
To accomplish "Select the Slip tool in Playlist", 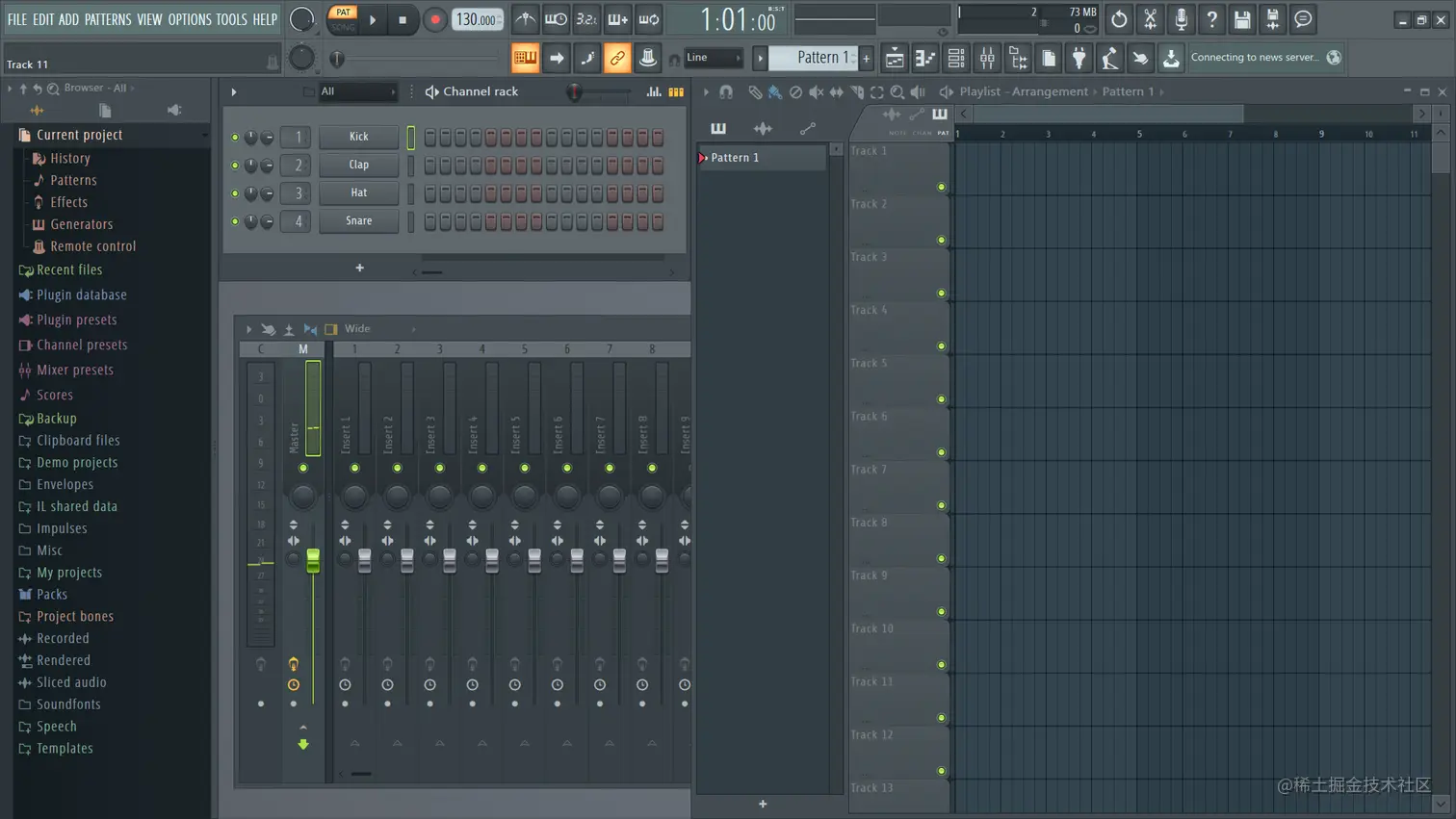I will coord(836,92).
